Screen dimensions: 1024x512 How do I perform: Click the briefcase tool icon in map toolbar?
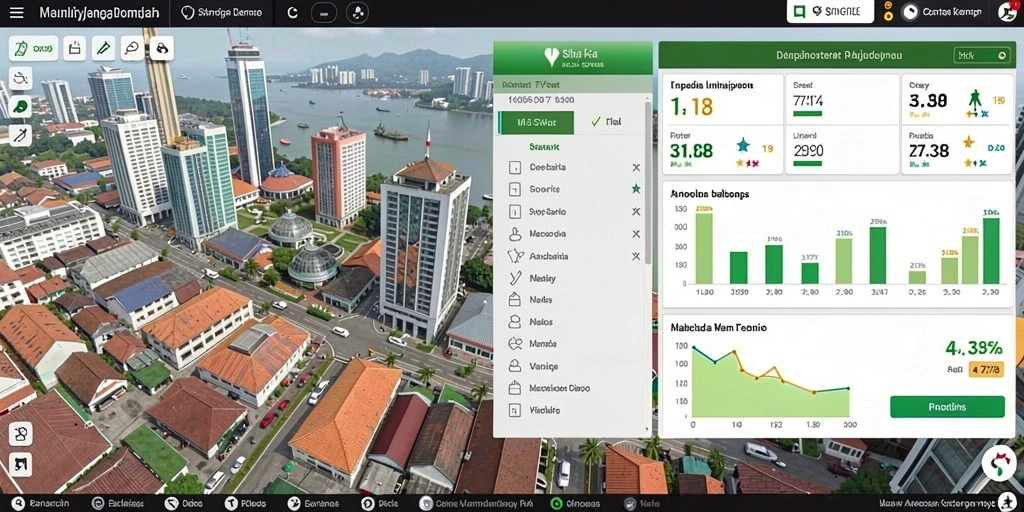74,48
